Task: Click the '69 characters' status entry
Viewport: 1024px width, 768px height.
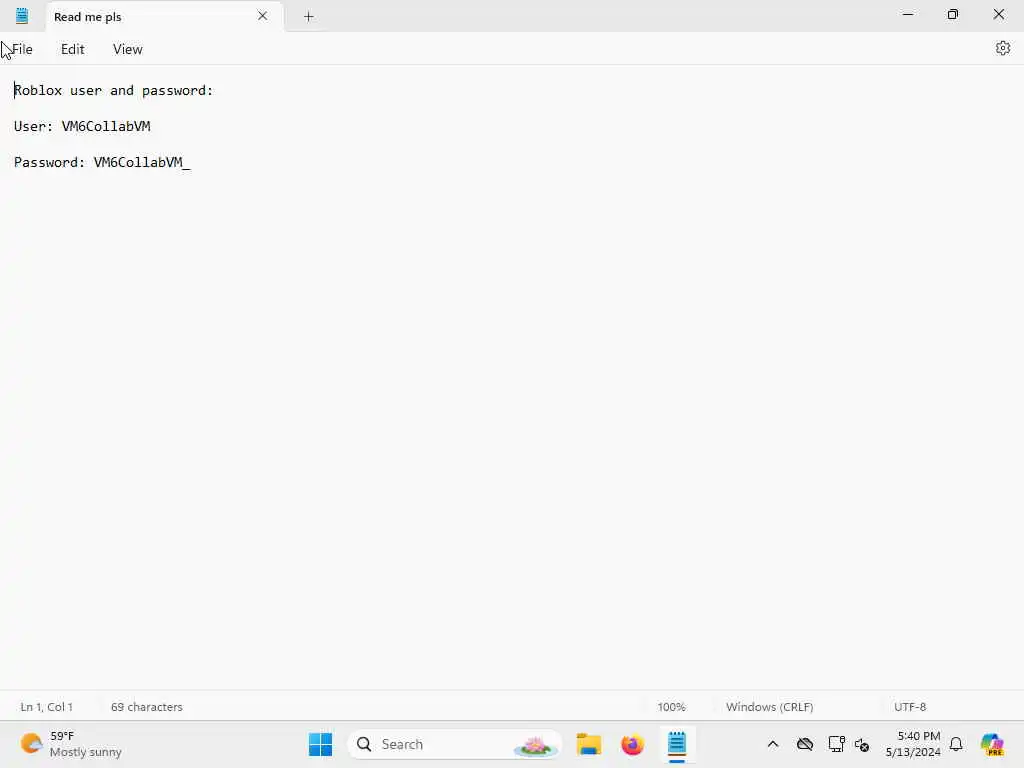Action: (147, 707)
